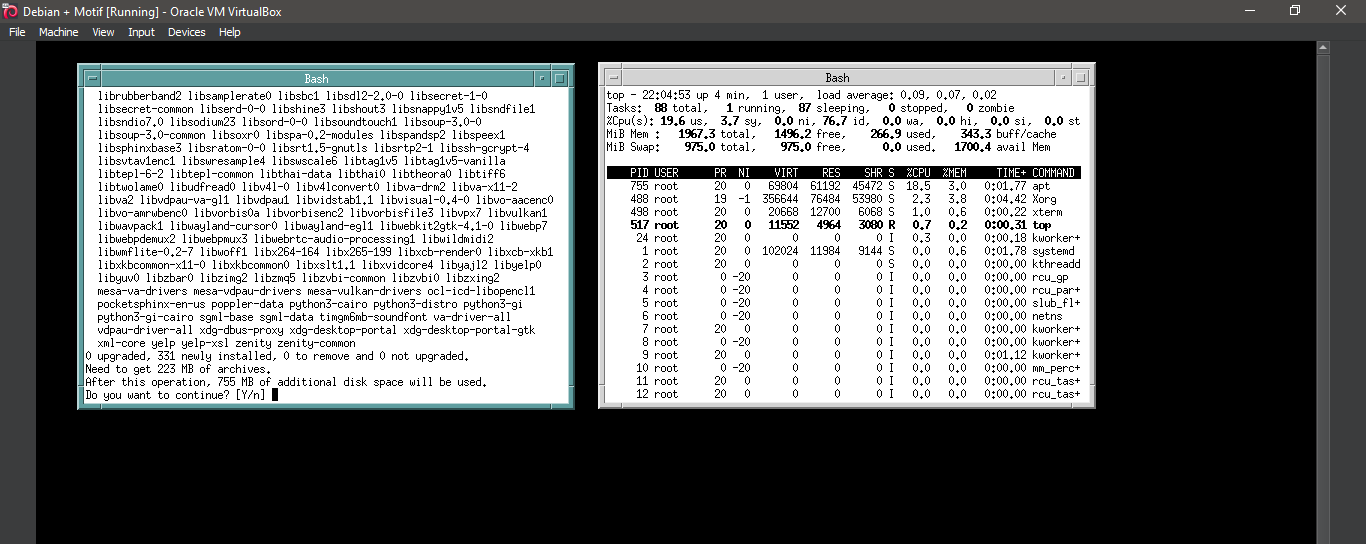The height and width of the screenshot is (544, 1366).
Task: Open the Devices menu
Action: 186,32
